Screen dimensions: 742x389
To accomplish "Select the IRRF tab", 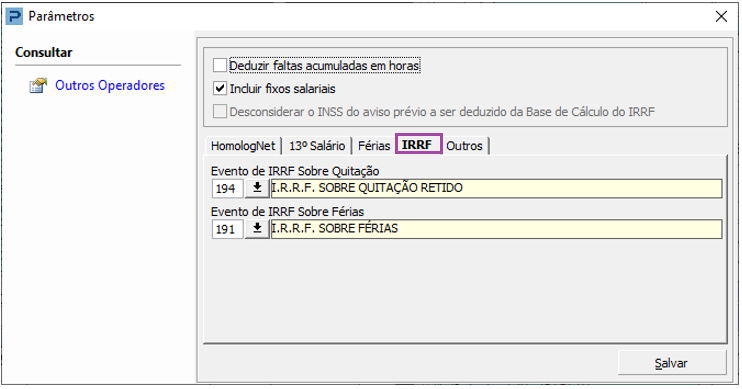I will 418,144.
